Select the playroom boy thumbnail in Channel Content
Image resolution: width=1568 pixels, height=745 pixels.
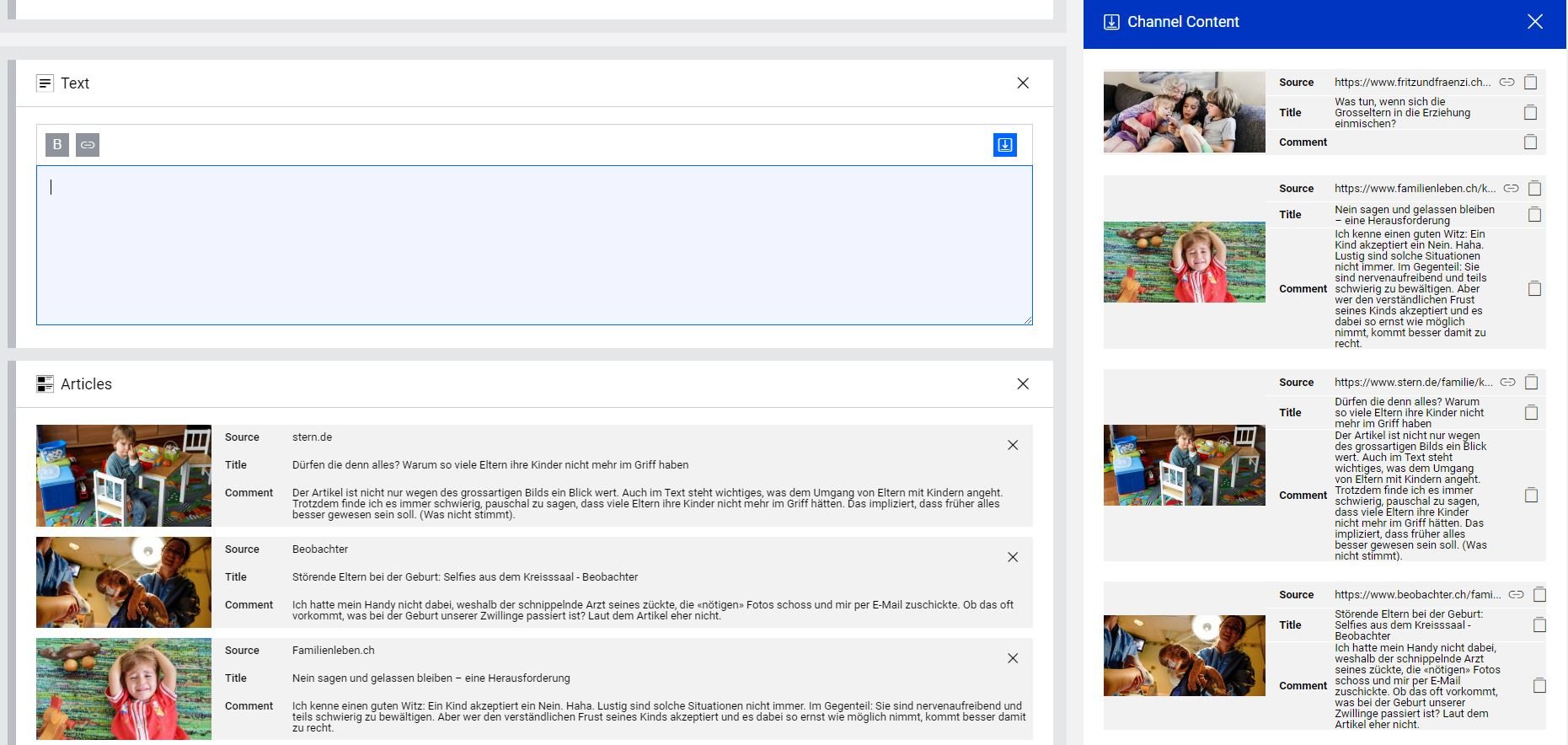coord(1185,465)
